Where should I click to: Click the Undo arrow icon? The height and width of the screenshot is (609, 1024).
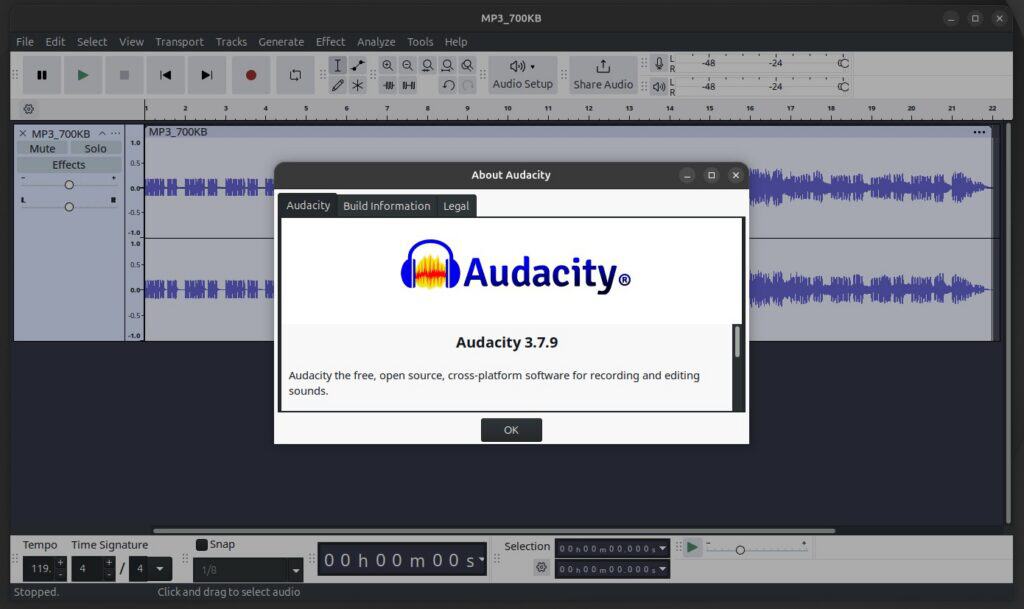coord(448,85)
